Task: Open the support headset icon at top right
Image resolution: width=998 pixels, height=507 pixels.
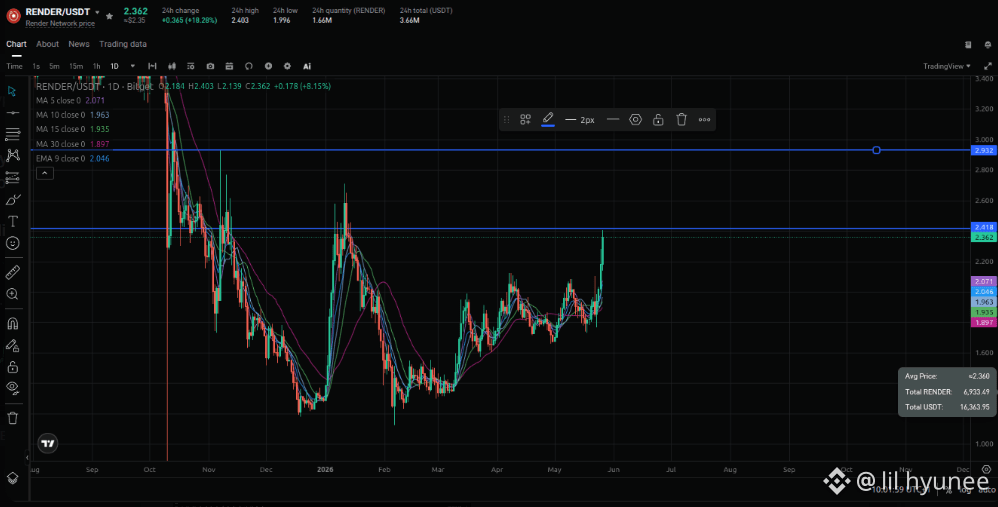Action: (x=988, y=45)
